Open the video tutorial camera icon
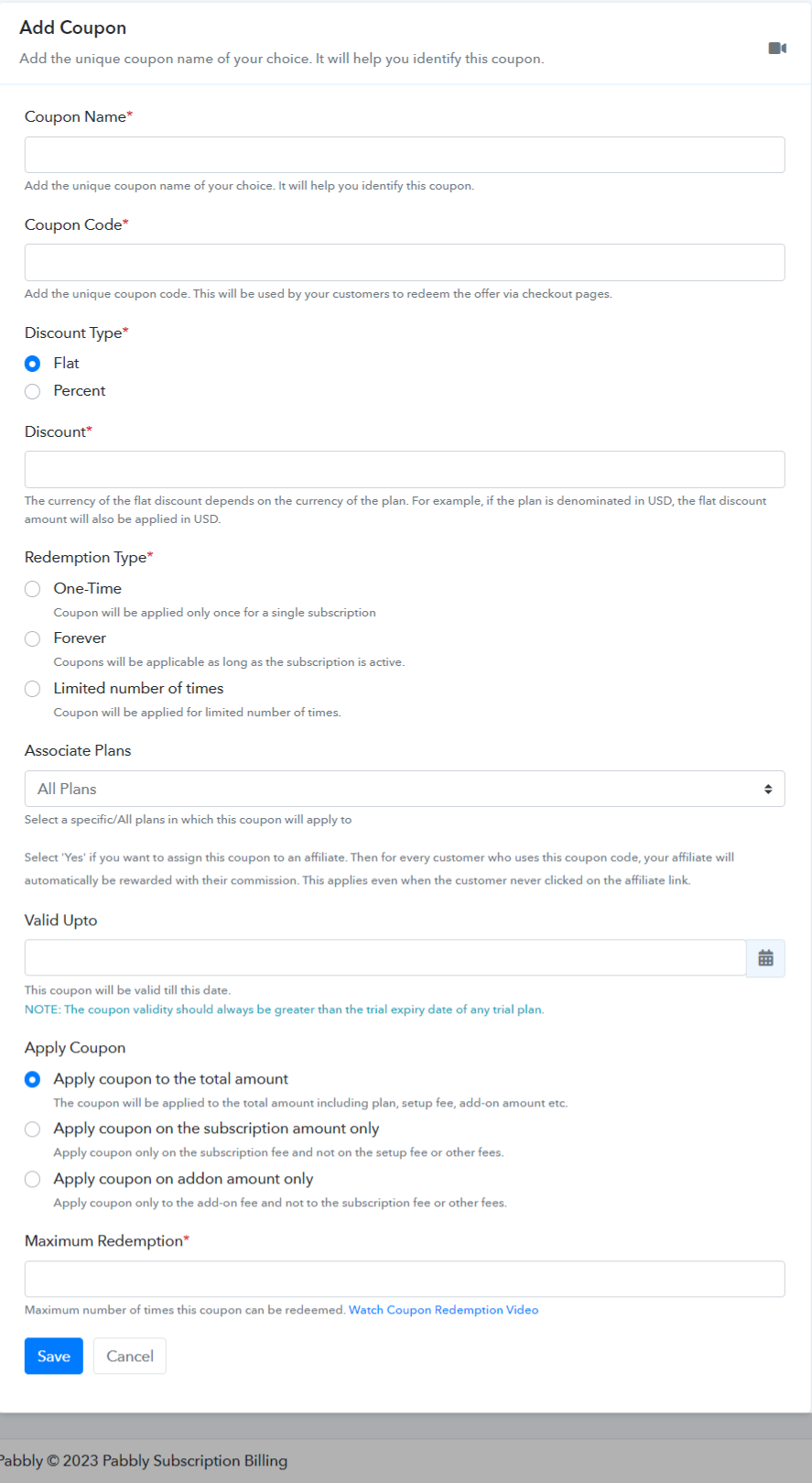The image size is (812, 1483). (777, 48)
